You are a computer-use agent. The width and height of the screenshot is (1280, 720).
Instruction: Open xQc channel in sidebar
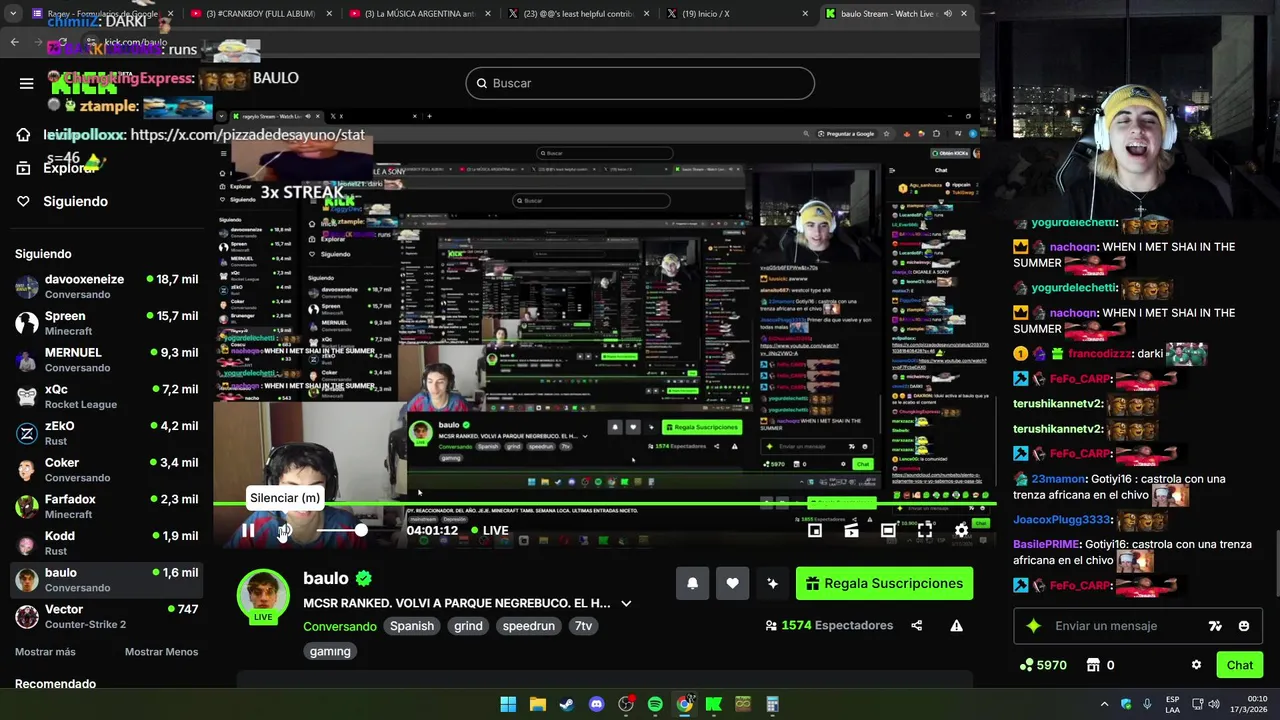pyautogui.click(x=106, y=396)
